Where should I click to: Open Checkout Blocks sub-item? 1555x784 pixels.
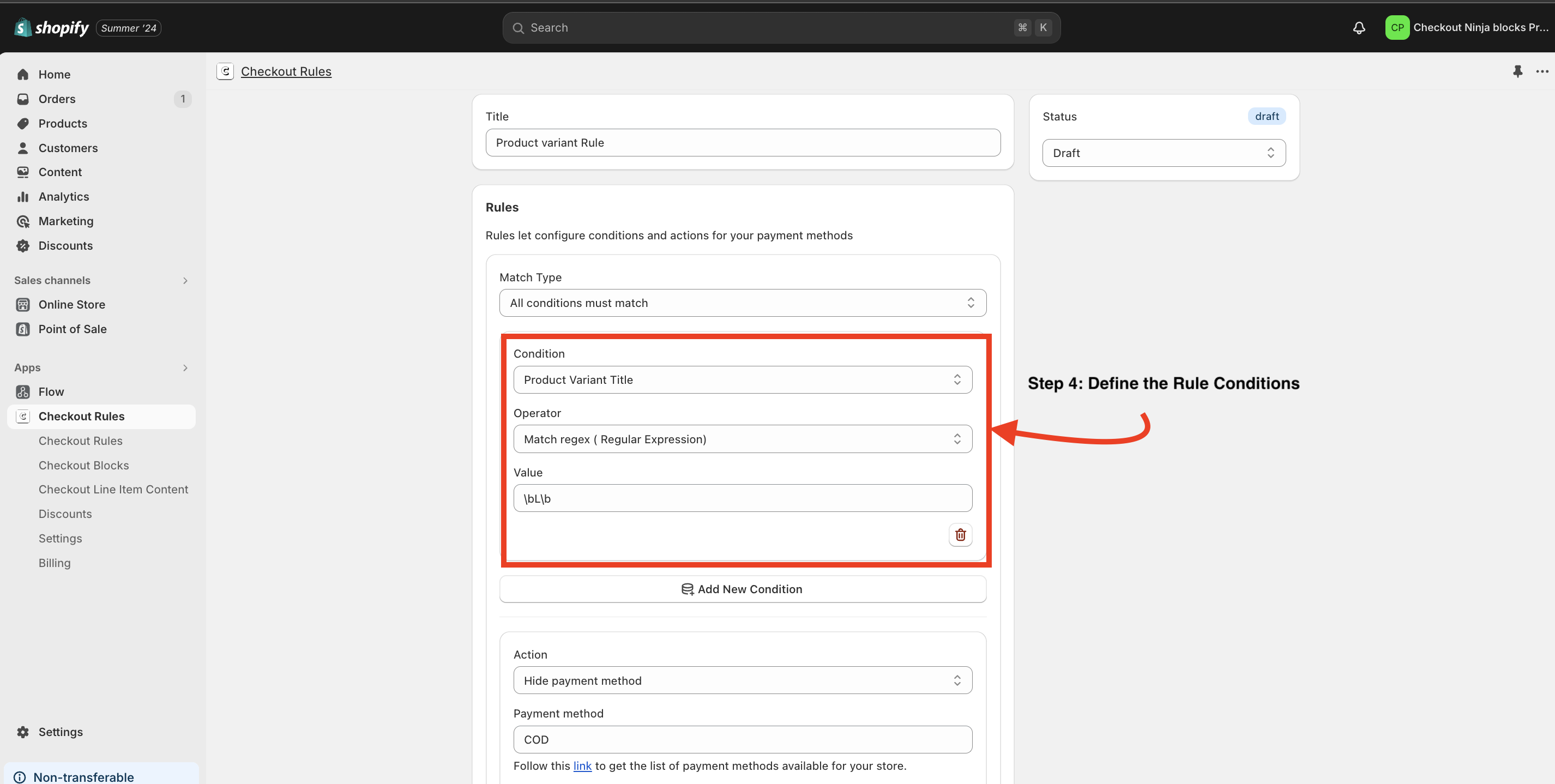coord(84,466)
